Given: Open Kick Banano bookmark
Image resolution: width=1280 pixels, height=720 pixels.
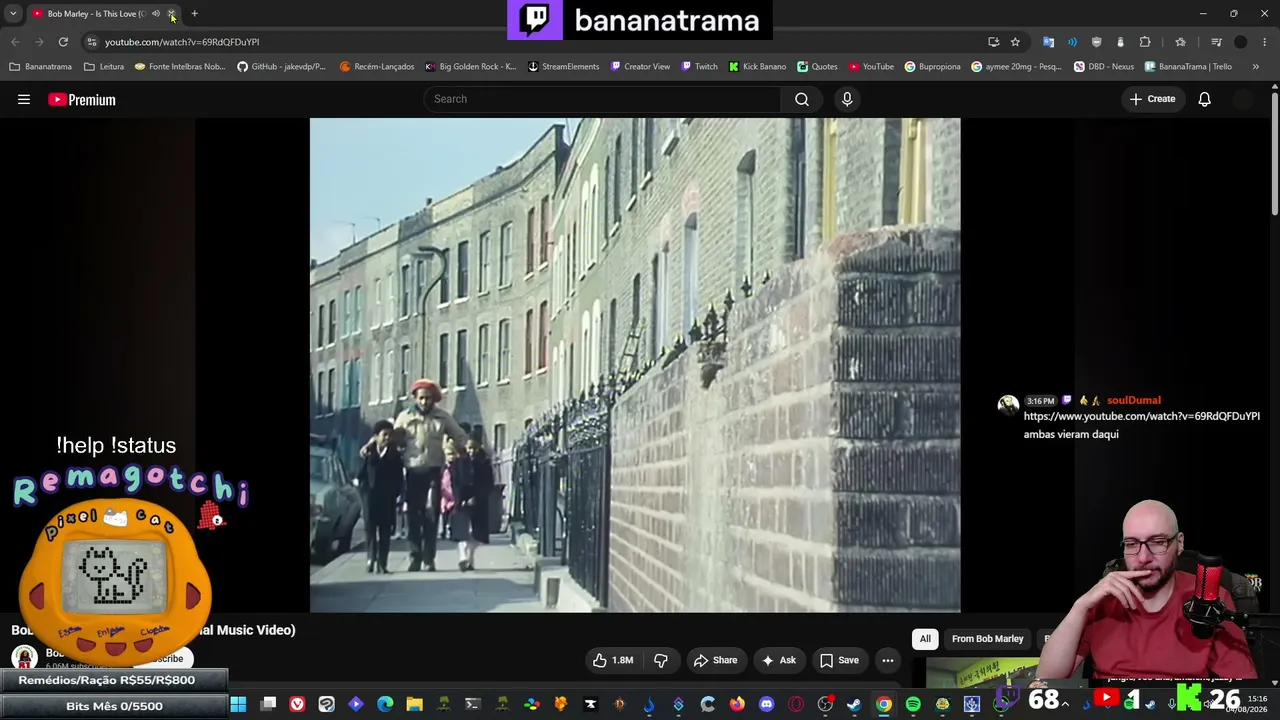Looking at the screenshot, I should click(x=757, y=67).
